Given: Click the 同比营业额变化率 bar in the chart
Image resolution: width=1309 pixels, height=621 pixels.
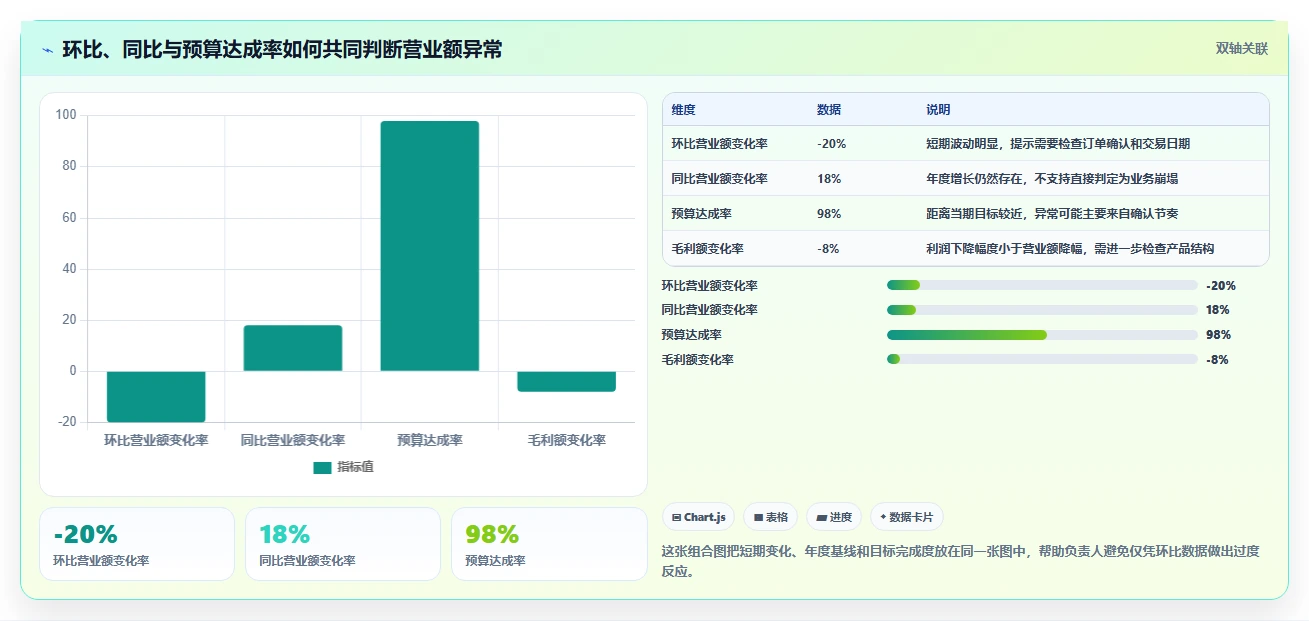Looking at the screenshot, I should (293, 348).
